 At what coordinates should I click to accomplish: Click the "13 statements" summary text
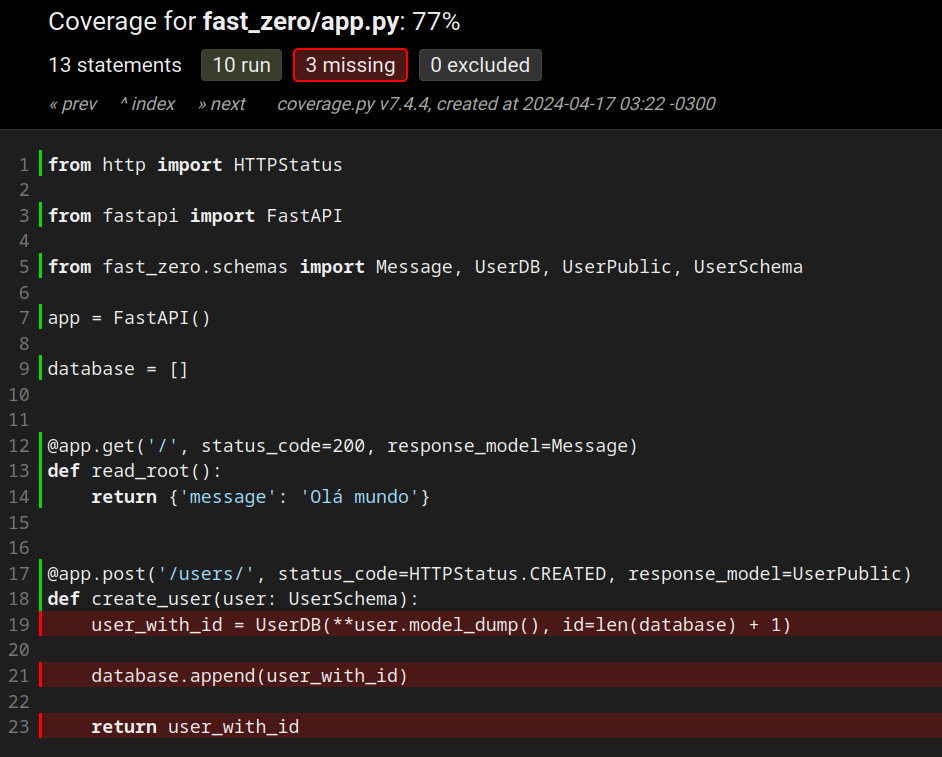click(x=115, y=65)
